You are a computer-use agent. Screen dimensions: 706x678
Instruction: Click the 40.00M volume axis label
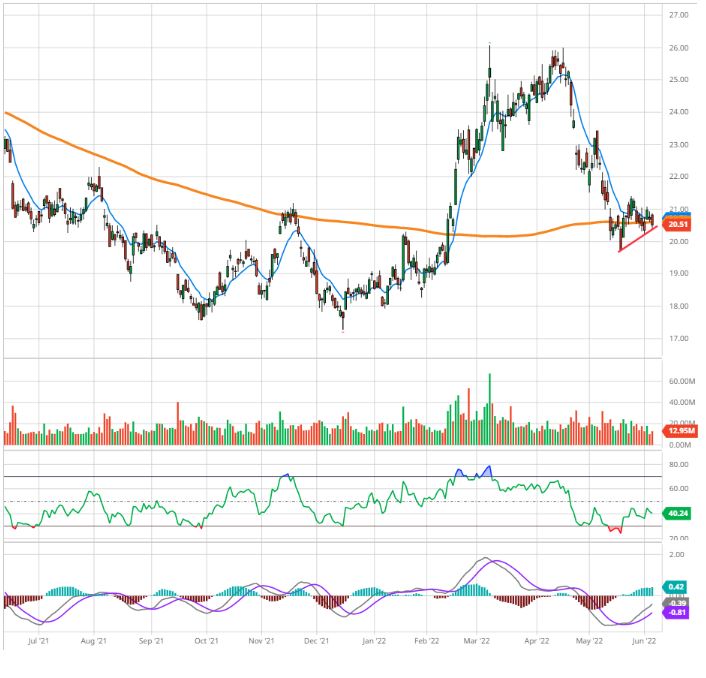682,402
